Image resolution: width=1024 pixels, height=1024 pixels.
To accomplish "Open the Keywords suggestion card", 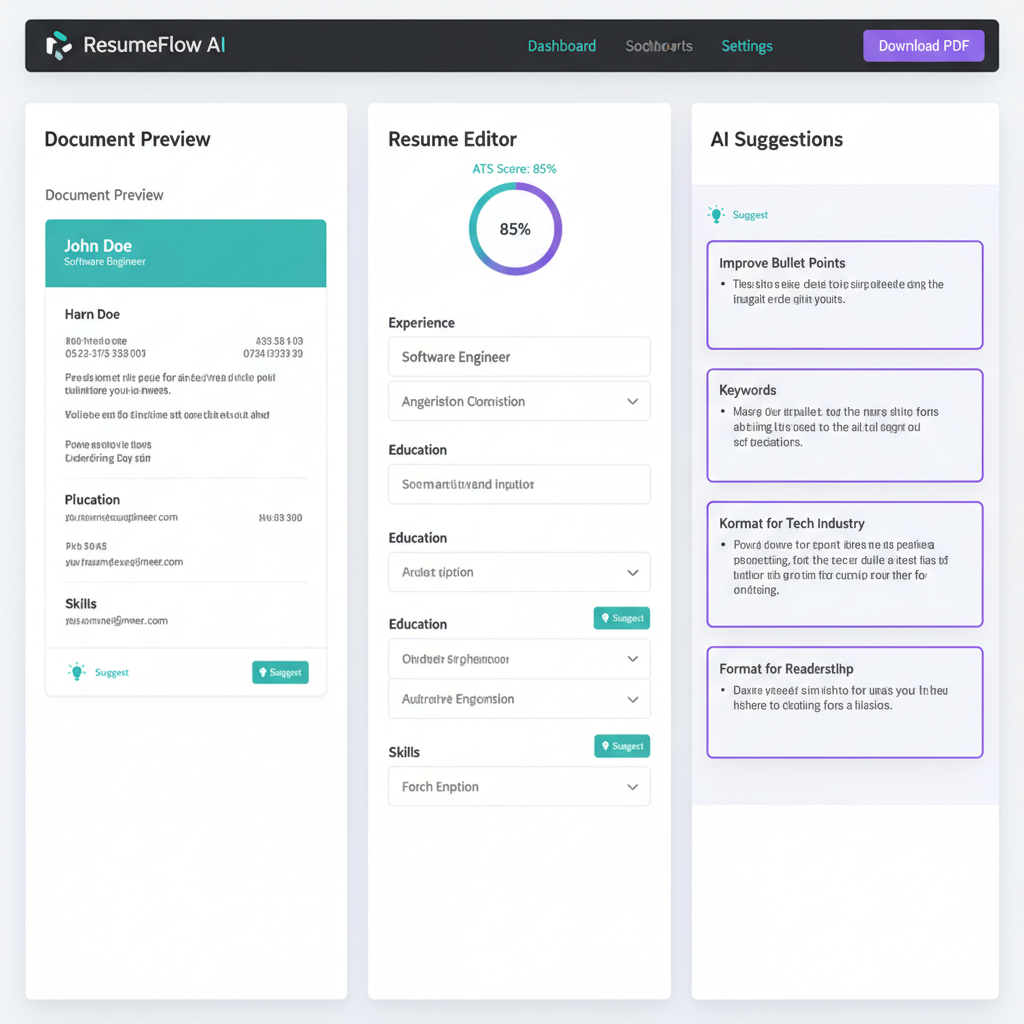I will tap(844, 425).
